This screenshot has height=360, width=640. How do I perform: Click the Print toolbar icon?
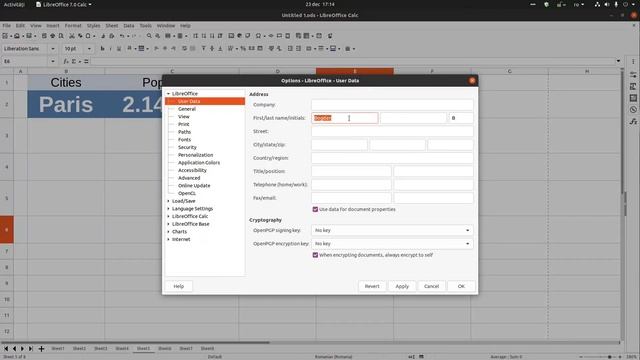(53, 36)
